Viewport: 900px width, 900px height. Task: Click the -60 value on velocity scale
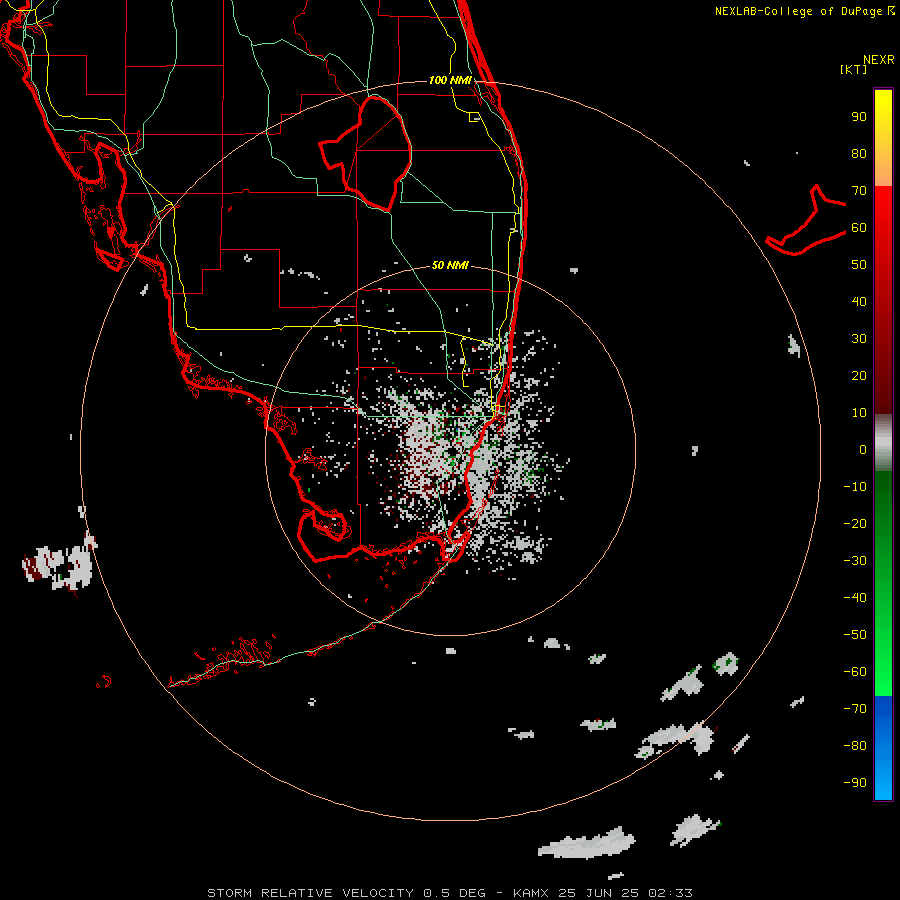point(855,672)
